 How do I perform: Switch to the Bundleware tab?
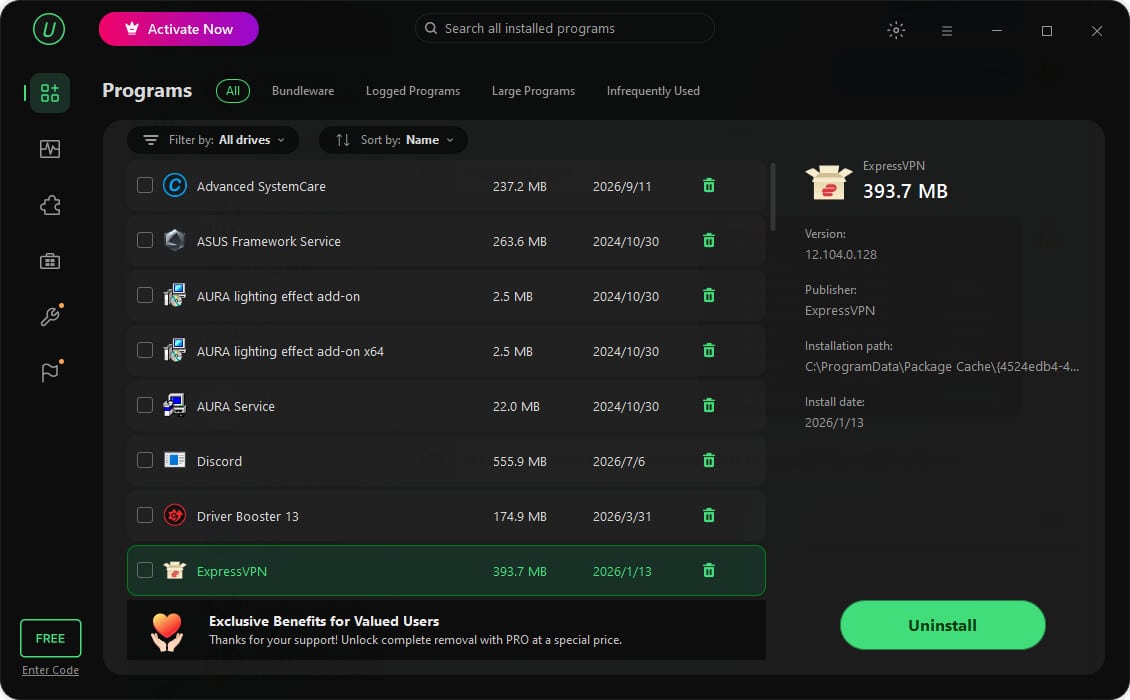[x=303, y=91]
